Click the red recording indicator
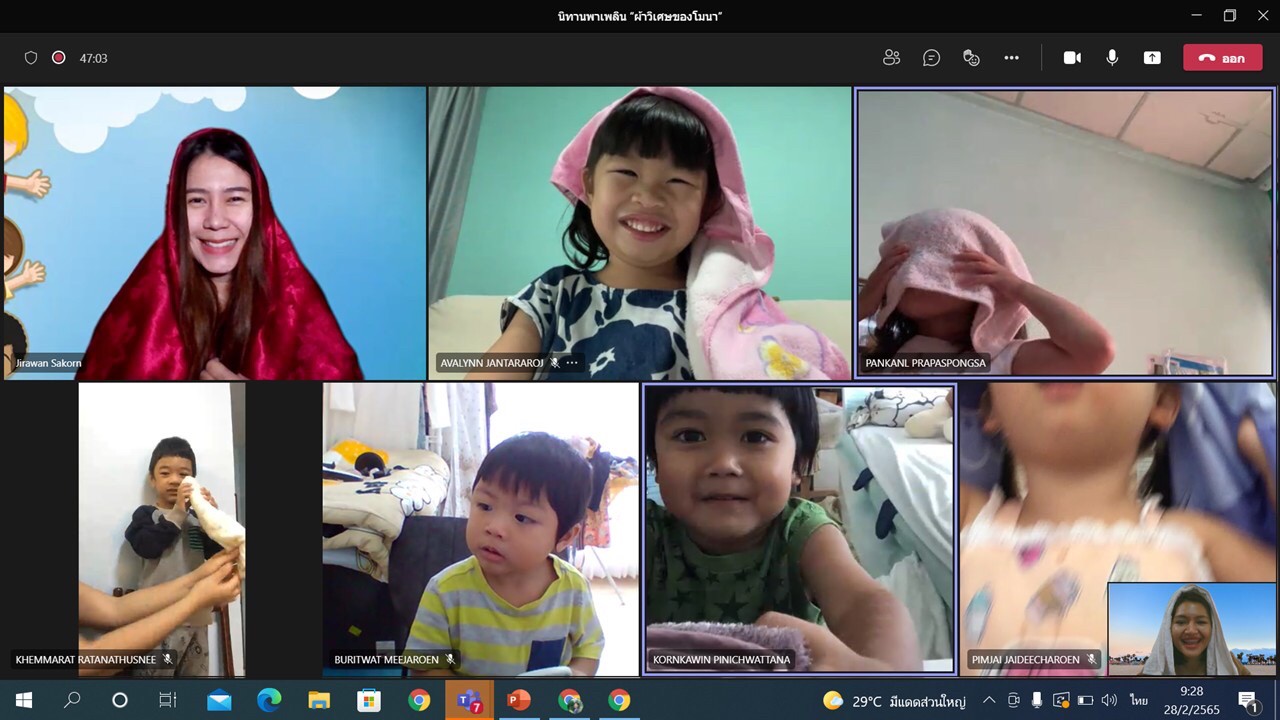Image resolution: width=1280 pixels, height=720 pixels. click(x=58, y=58)
